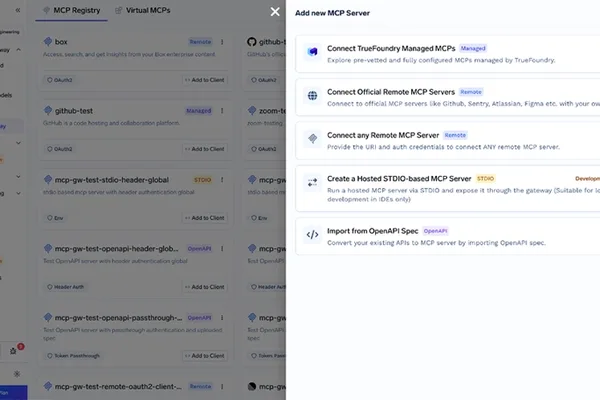The width and height of the screenshot is (600, 400).
Task: Choose Create a Hosted STDIO-based MCP Server
Action: pos(447,188)
